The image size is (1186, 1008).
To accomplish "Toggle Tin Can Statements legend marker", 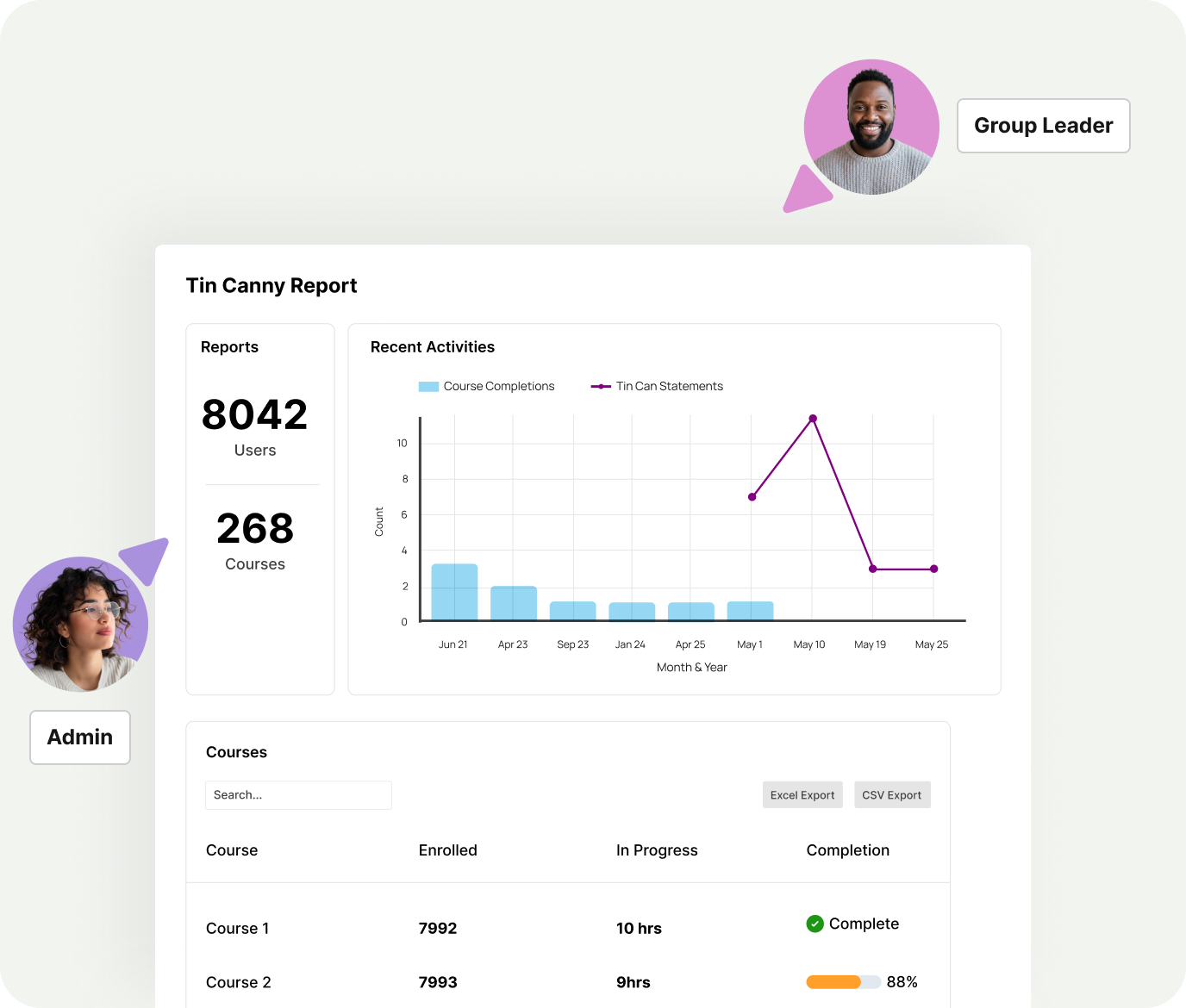I will tap(601, 387).
